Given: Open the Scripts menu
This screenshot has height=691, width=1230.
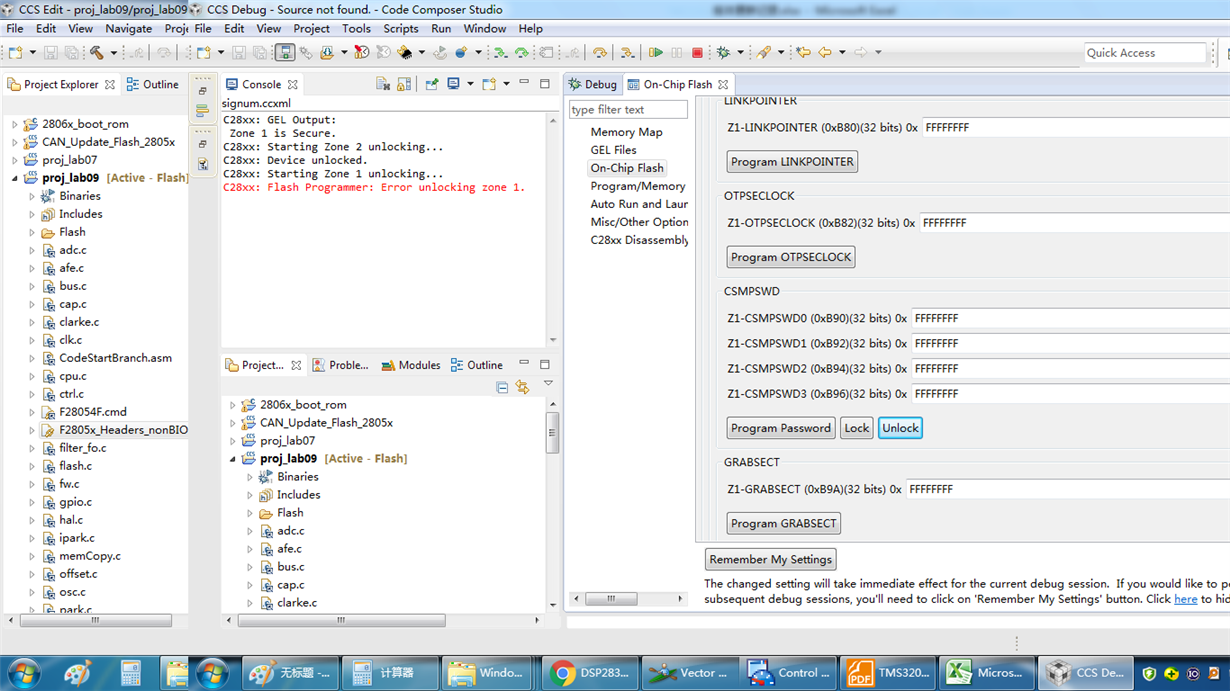Looking at the screenshot, I should pos(401,29).
